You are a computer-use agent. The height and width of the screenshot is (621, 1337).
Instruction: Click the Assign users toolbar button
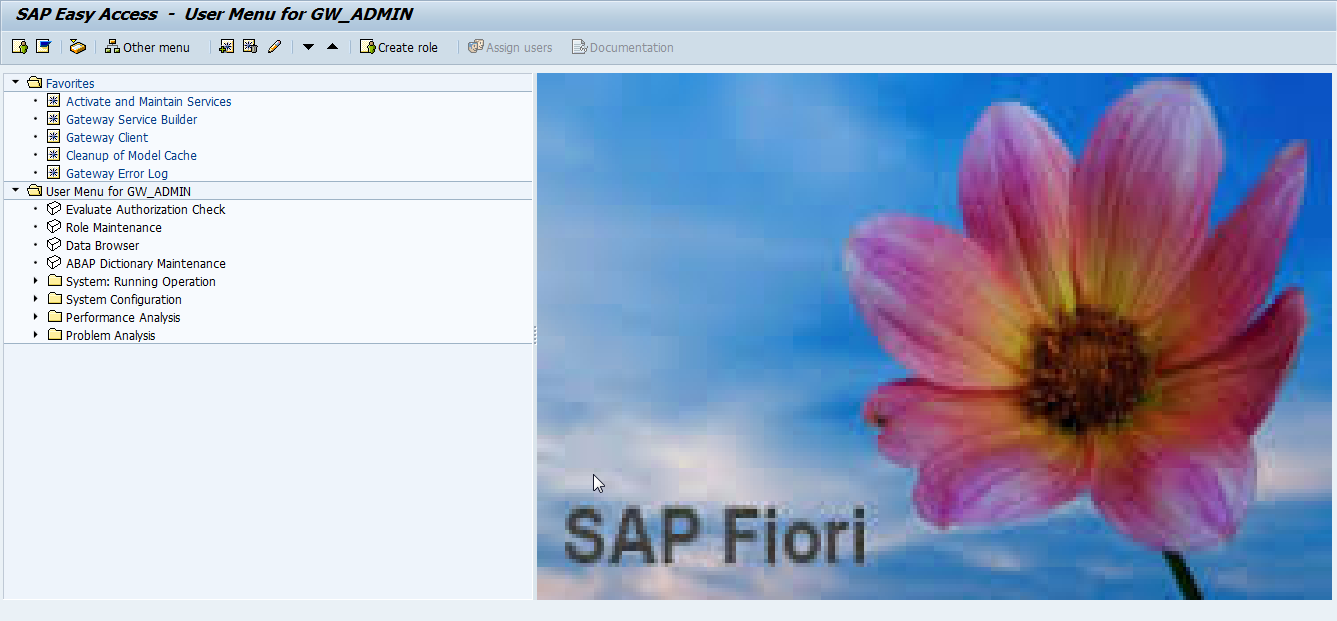[x=510, y=47]
